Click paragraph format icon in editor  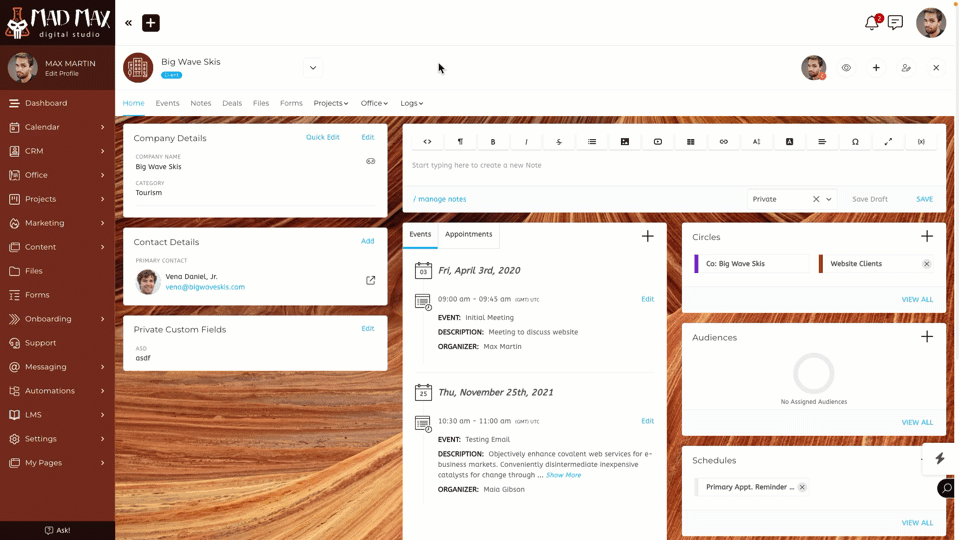click(x=460, y=141)
